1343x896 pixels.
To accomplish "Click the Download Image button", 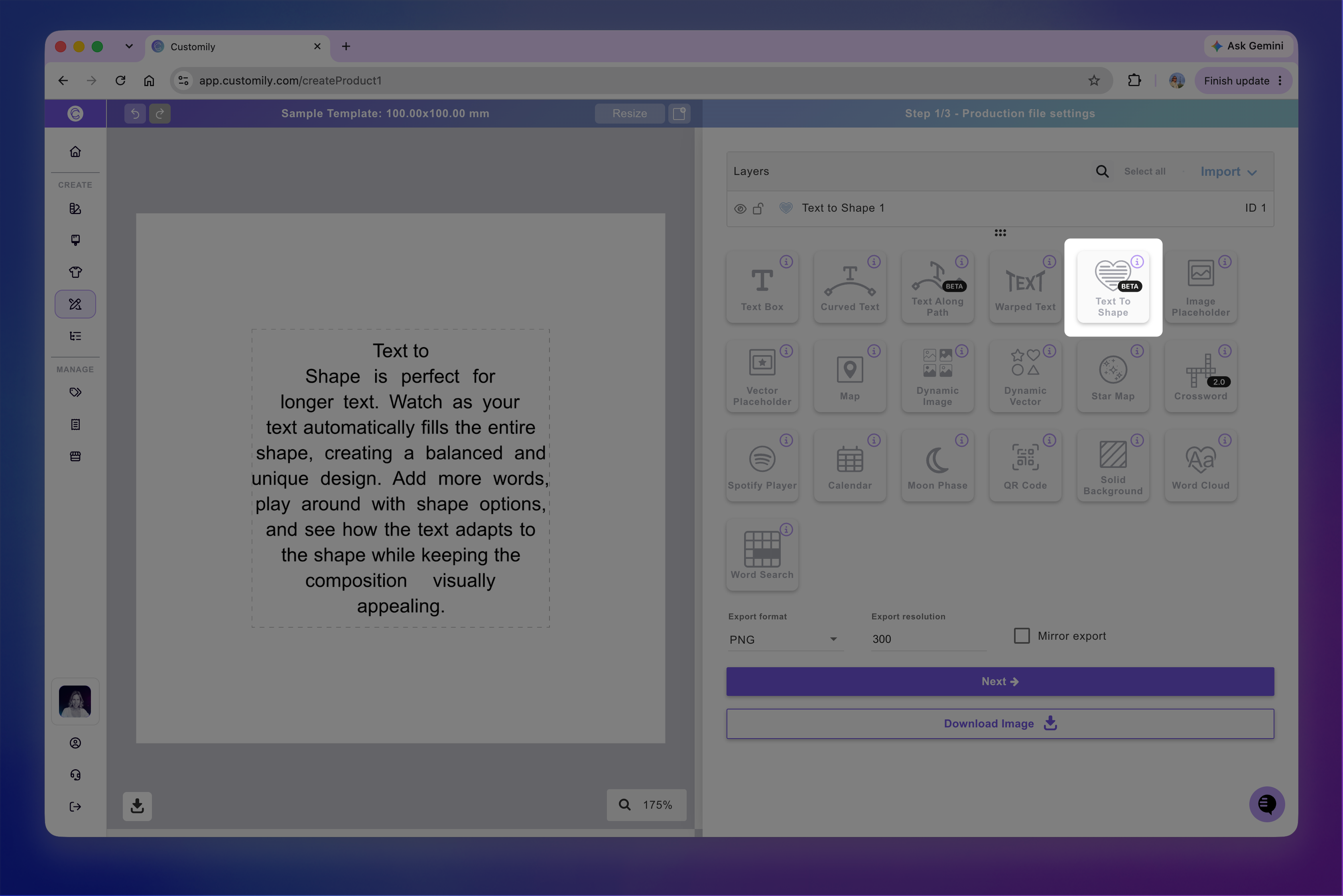I will [x=1000, y=723].
